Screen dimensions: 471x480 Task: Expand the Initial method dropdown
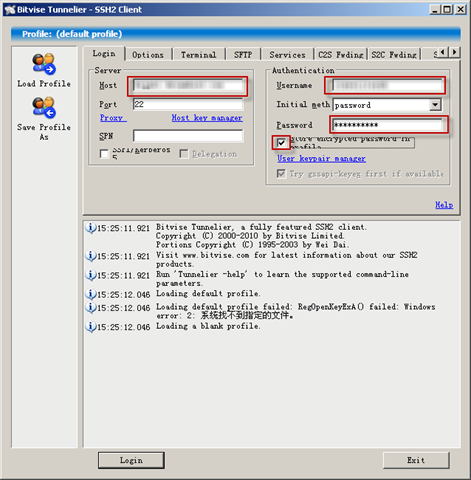tap(435, 105)
